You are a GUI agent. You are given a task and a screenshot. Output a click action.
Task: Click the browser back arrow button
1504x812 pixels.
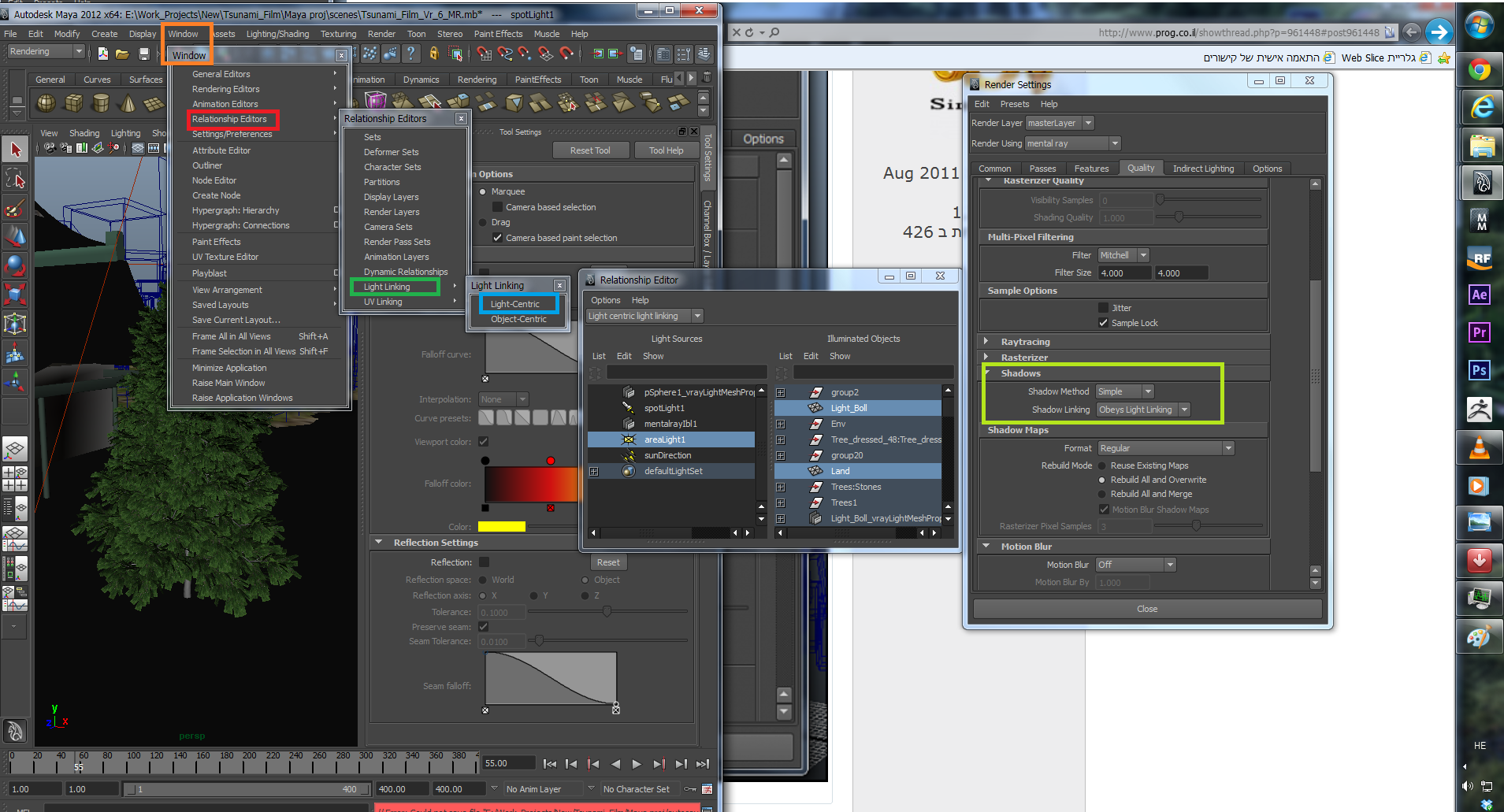(x=1412, y=32)
